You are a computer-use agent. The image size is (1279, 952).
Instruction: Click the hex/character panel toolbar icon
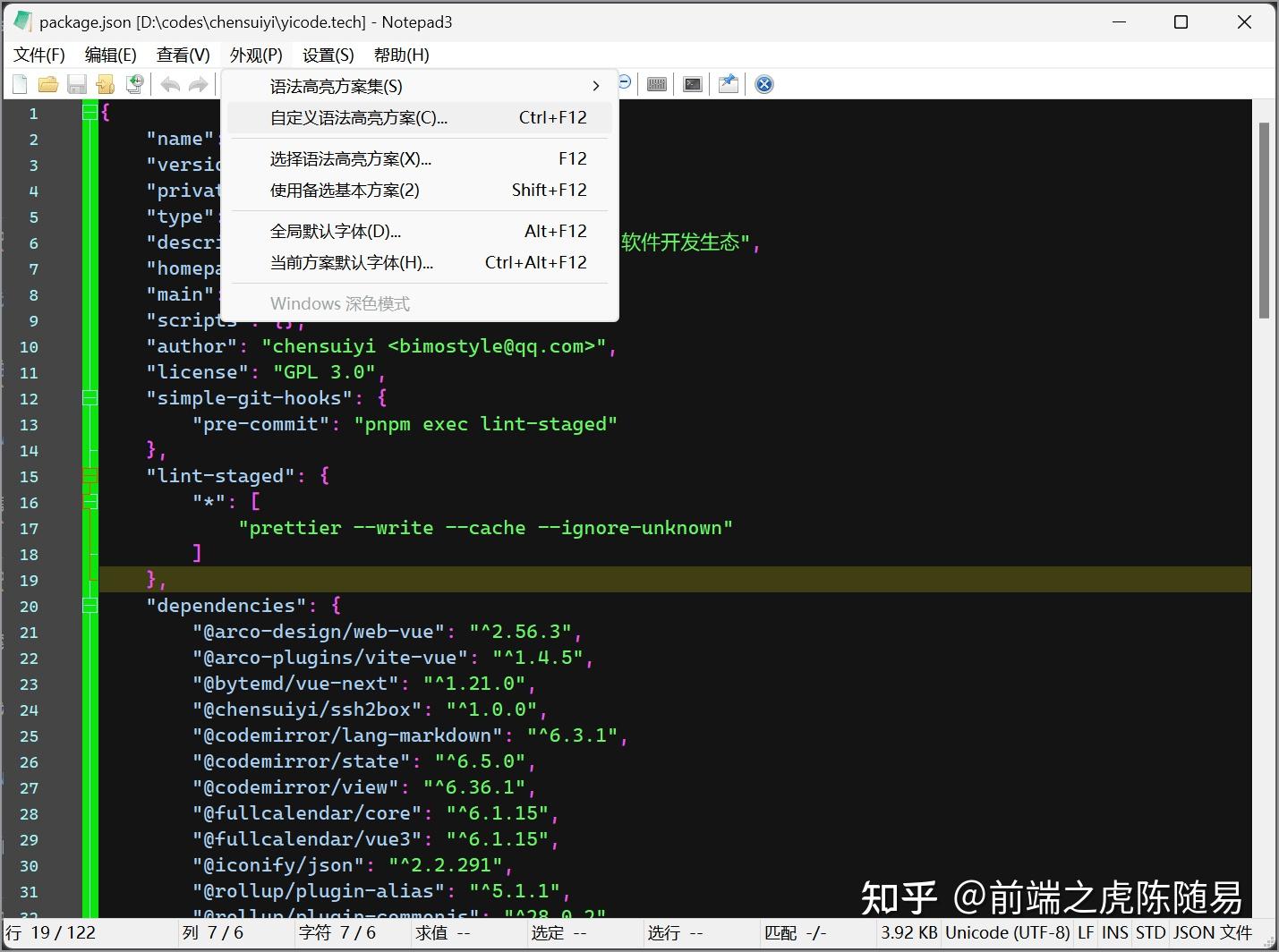656,84
